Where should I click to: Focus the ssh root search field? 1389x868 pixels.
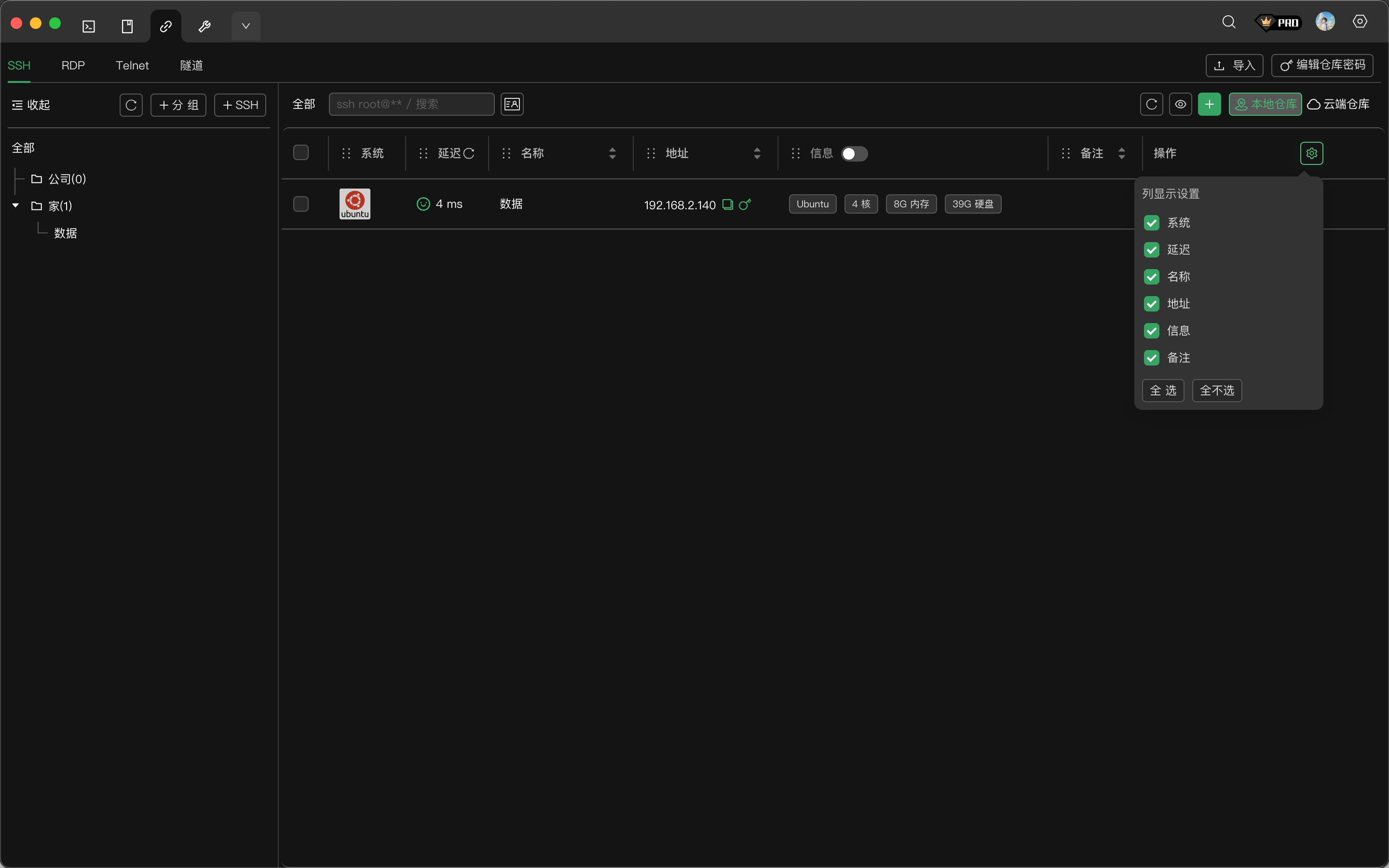pos(411,105)
